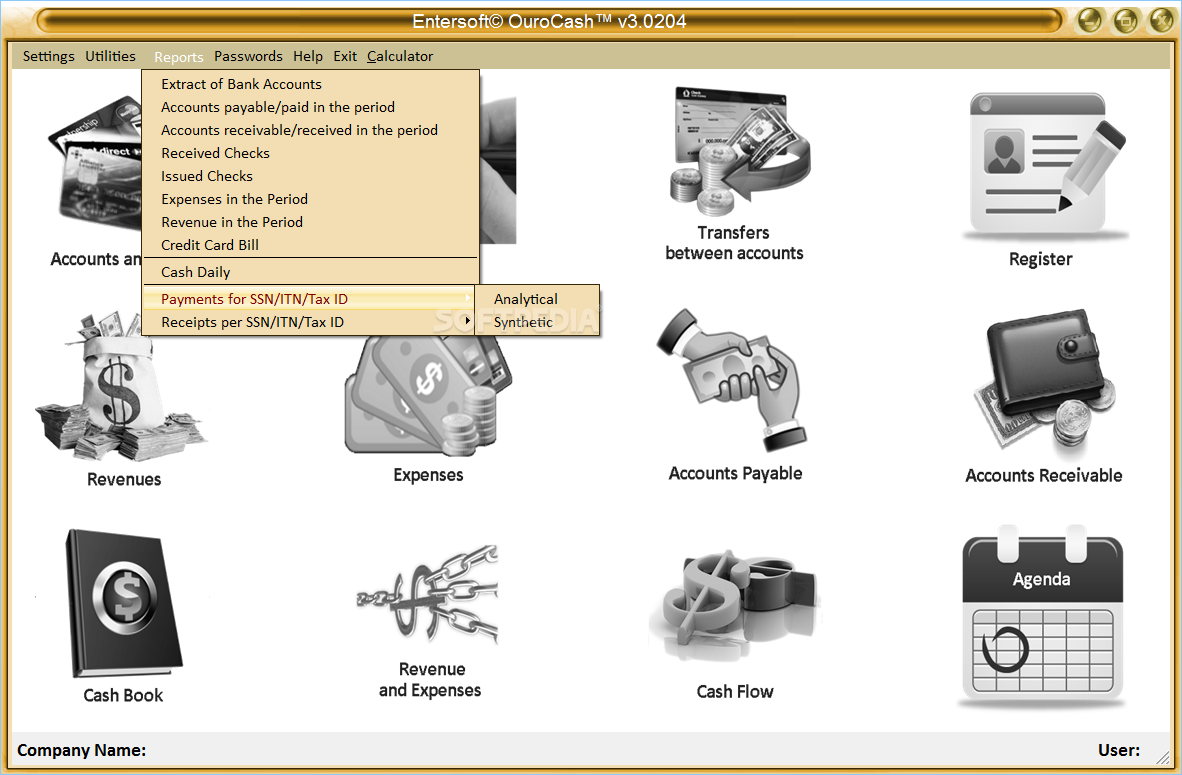Click the gold minimize orb button
The height and width of the screenshot is (775, 1182).
(1089, 20)
